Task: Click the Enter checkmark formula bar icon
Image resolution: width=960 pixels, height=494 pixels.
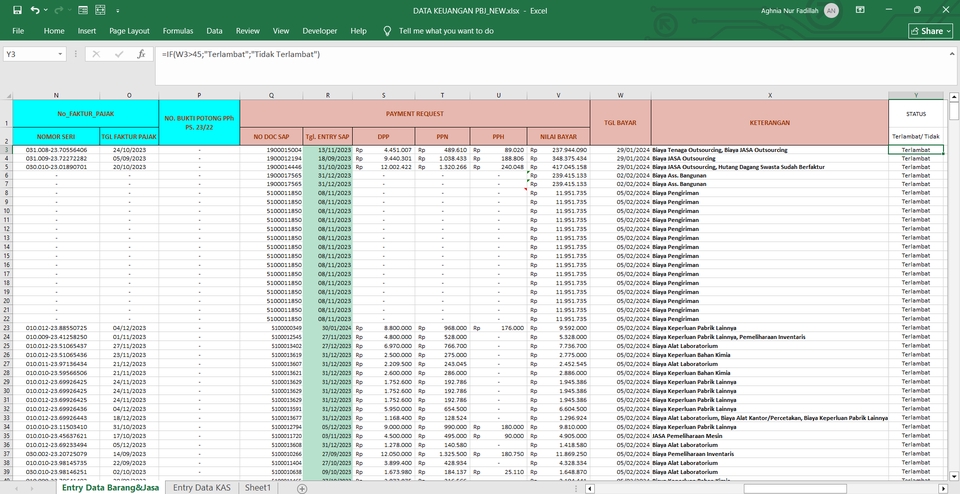Action: tap(119, 54)
